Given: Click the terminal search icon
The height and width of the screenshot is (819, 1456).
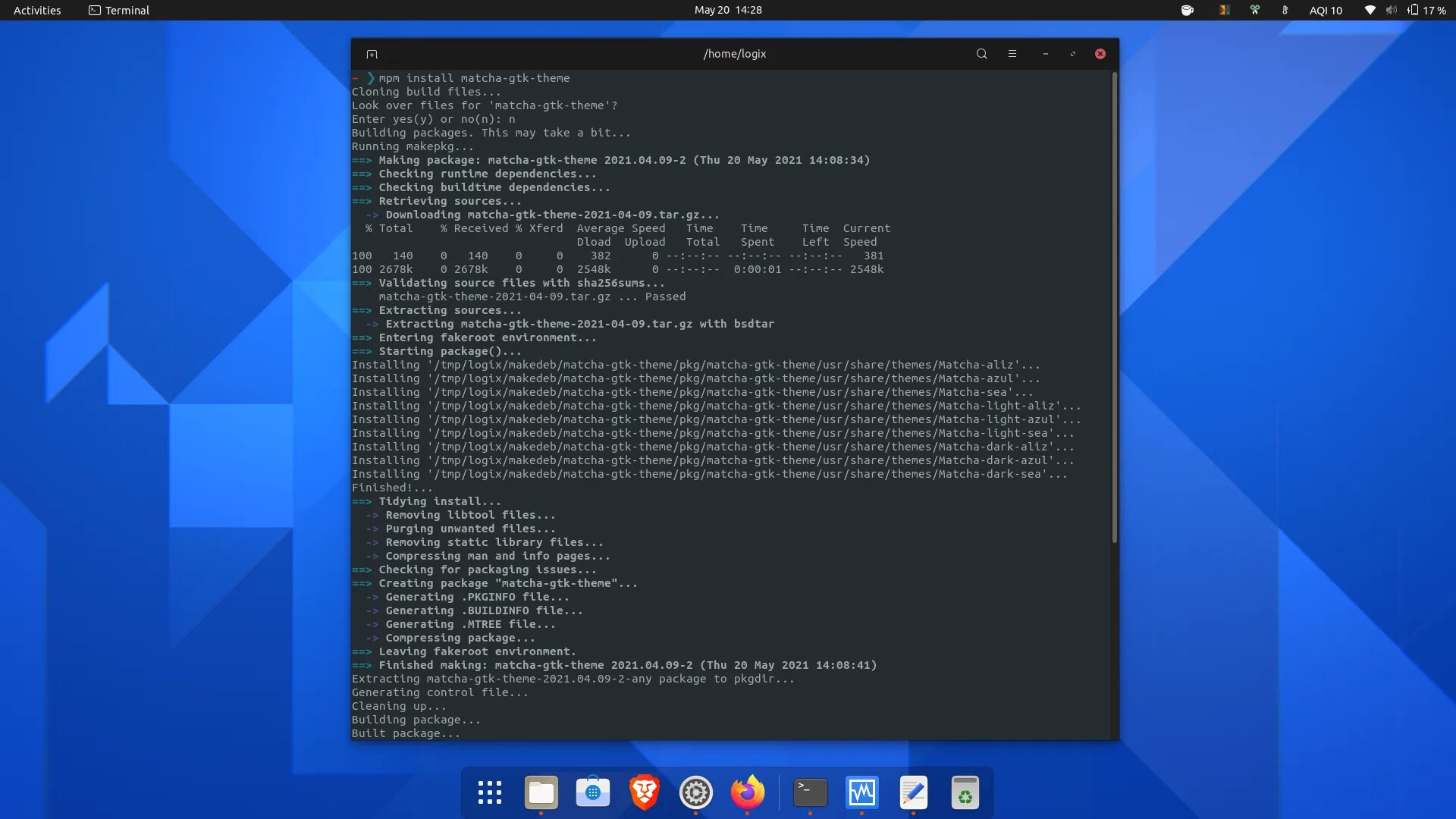Looking at the screenshot, I should point(981,54).
